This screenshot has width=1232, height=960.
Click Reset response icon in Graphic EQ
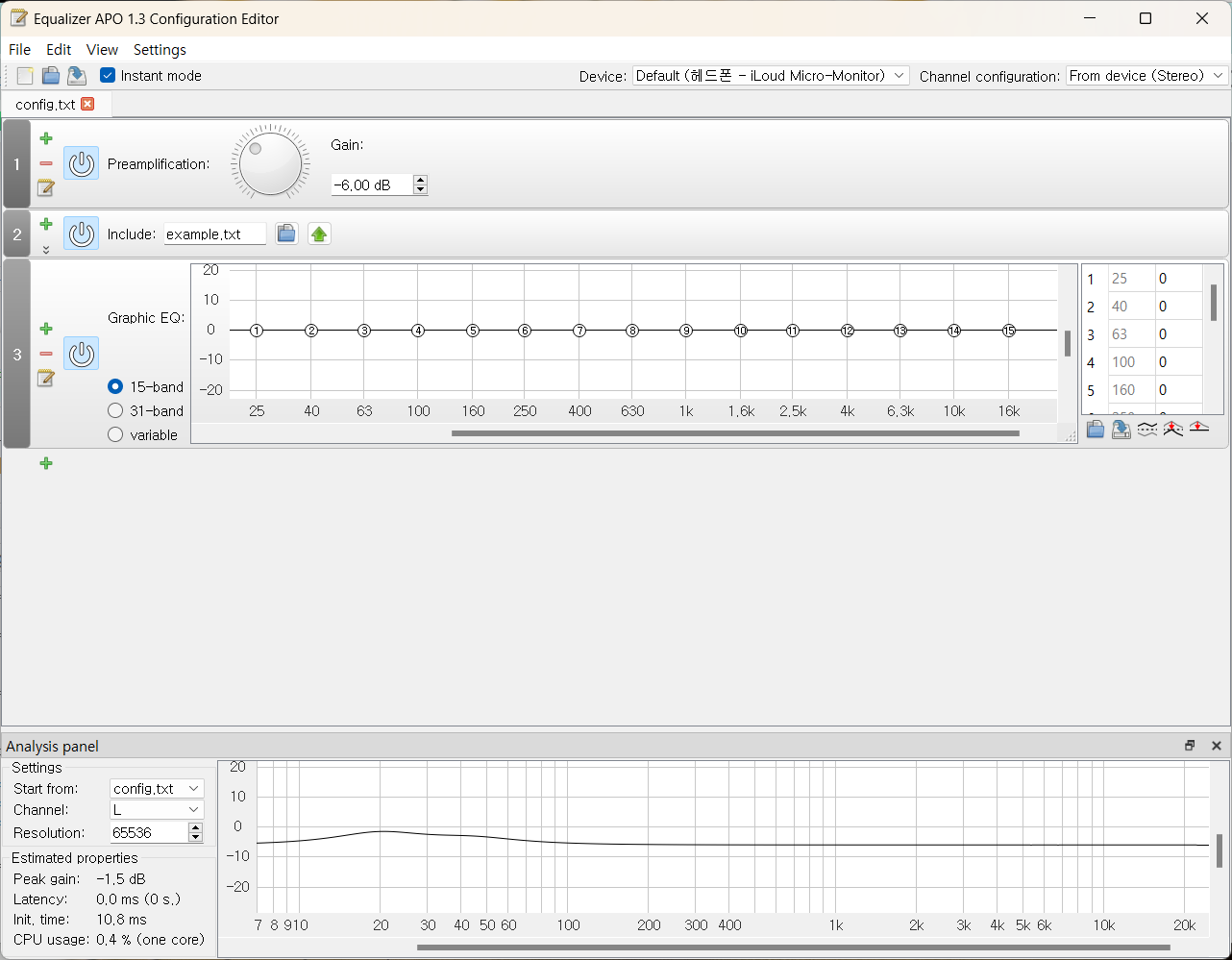pos(1198,429)
